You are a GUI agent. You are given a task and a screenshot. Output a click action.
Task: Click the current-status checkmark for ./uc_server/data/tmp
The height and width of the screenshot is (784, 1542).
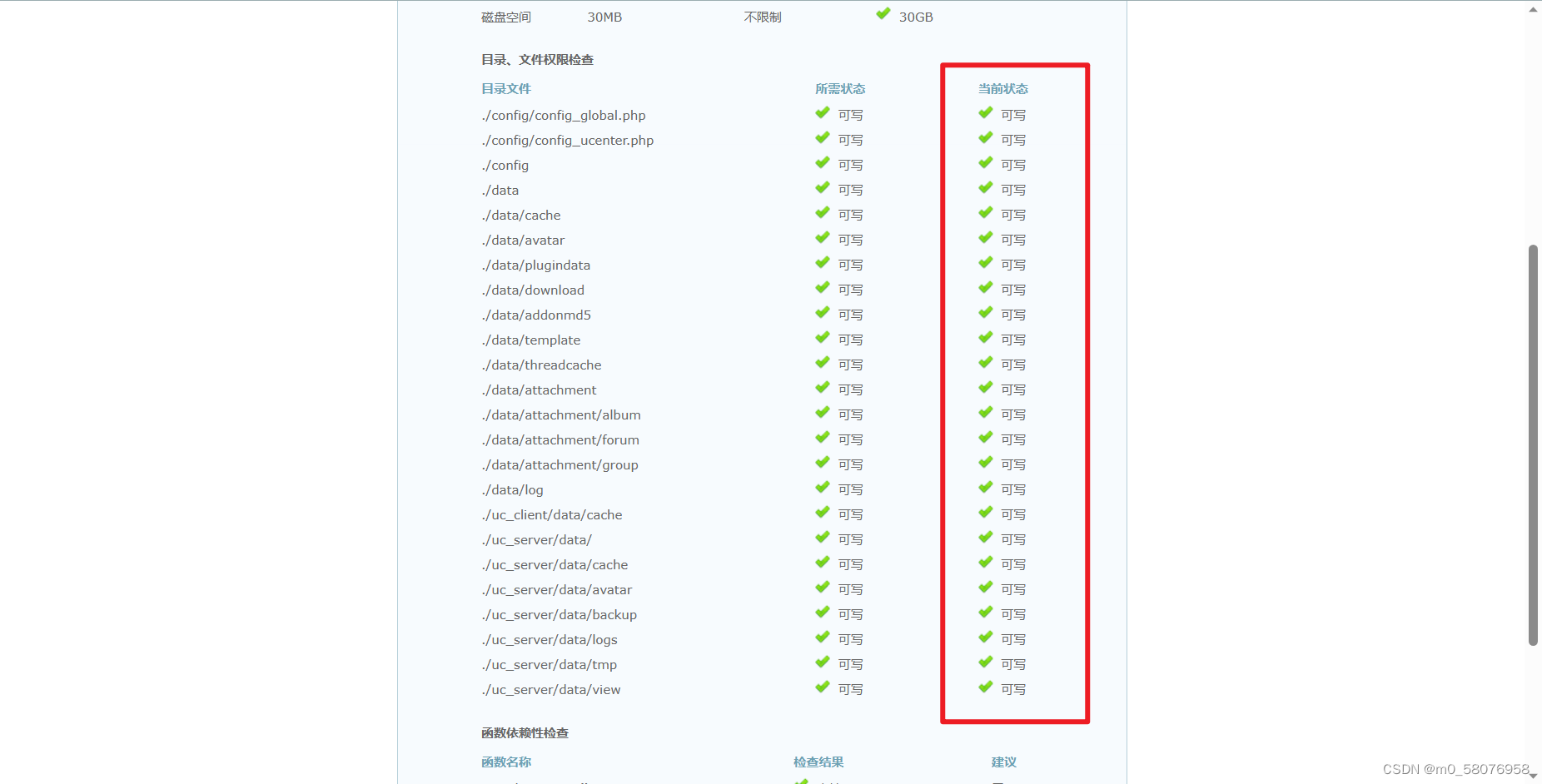click(x=986, y=662)
